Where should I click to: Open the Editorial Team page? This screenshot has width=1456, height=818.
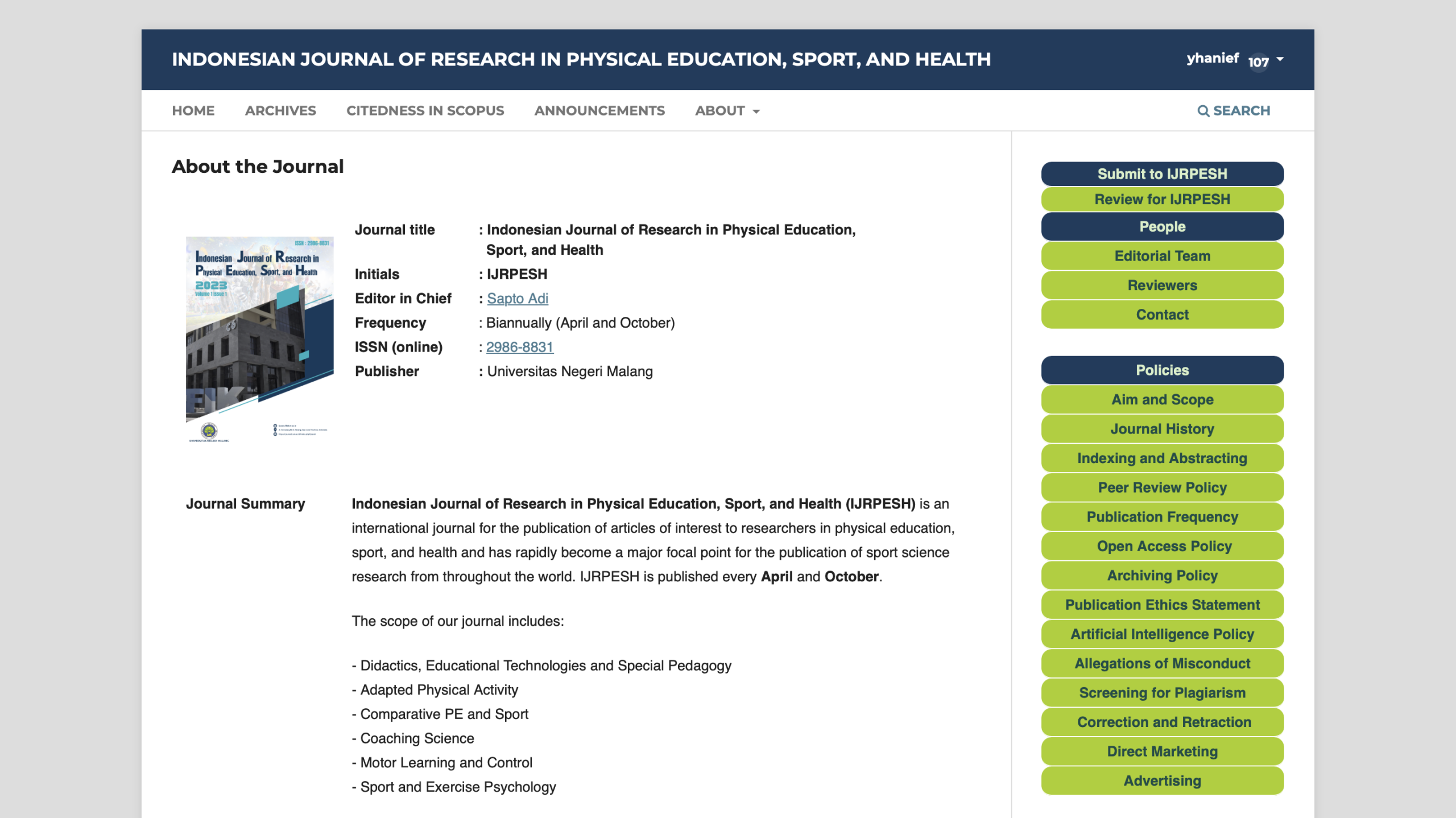coord(1162,256)
